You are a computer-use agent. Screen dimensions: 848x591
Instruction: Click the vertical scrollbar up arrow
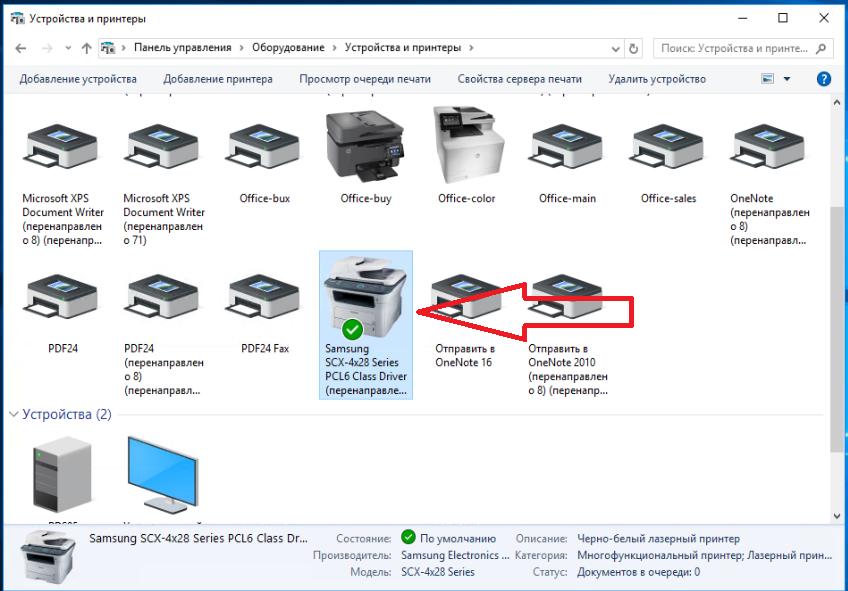click(837, 102)
